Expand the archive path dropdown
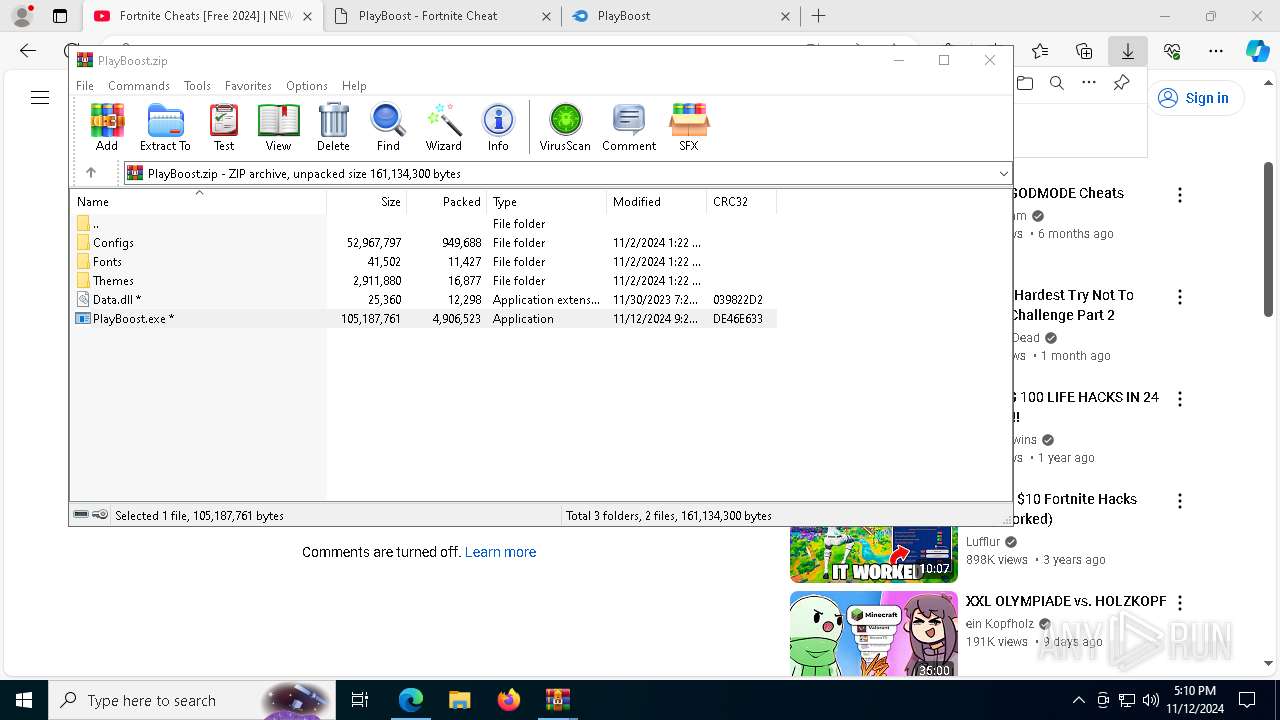The width and height of the screenshot is (1280, 720). pyautogui.click(x=1003, y=174)
